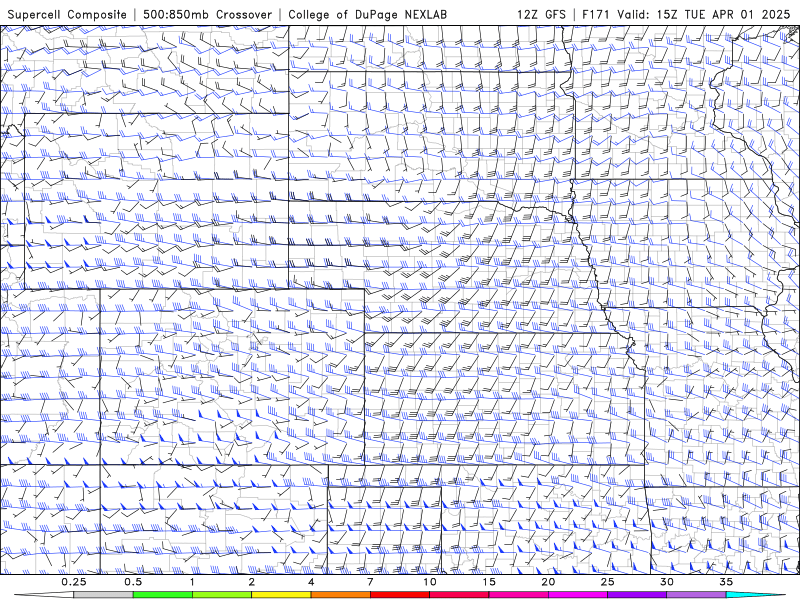Click the "12Z GFS" model run label
The height and width of the screenshot is (600, 800).
coord(541,14)
